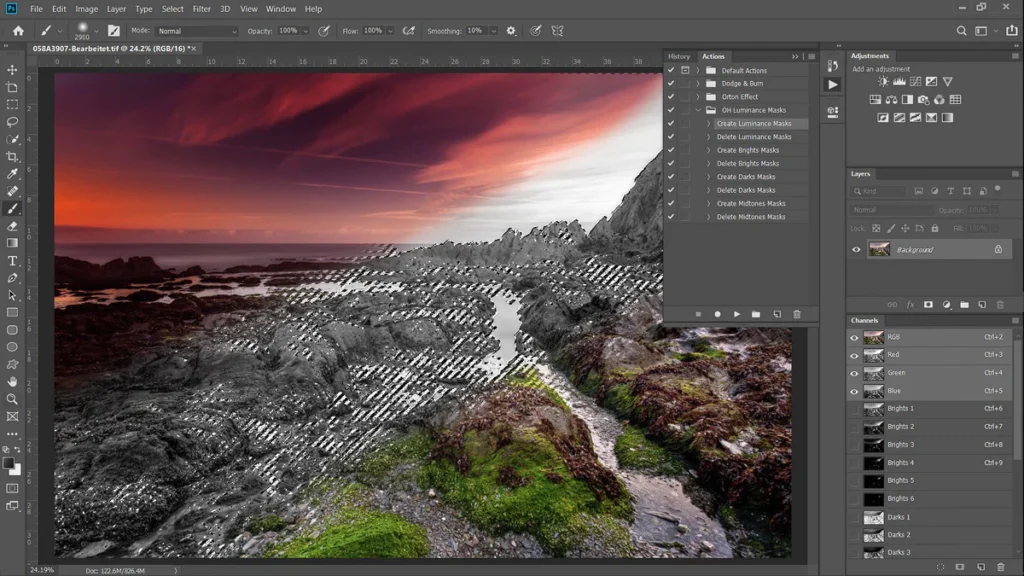Collapse the OH Luminance Masks action set
Image resolution: width=1024 pixels, height=576 pixels.
tap(698, 110)
